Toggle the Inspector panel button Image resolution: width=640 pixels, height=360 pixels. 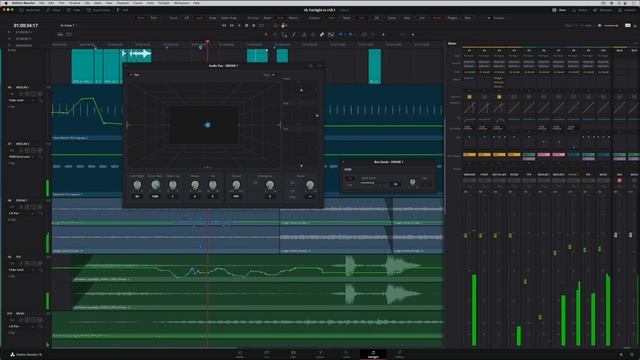(x=627, y=10)
